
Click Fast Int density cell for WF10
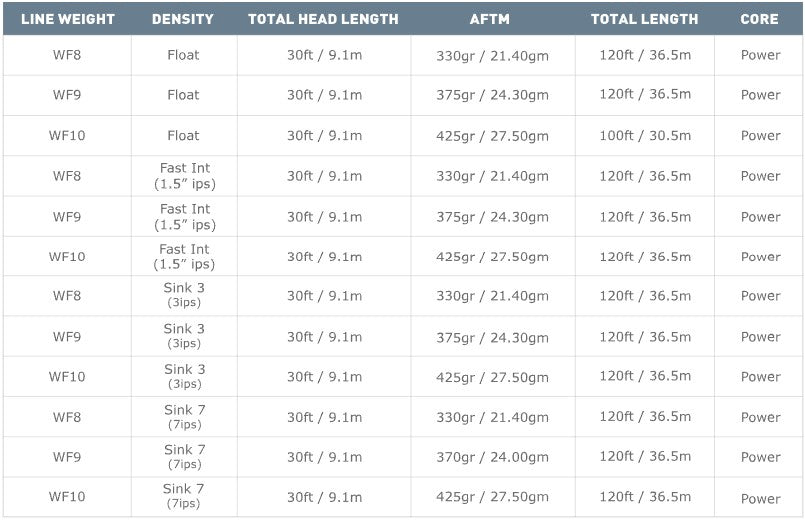184,256
